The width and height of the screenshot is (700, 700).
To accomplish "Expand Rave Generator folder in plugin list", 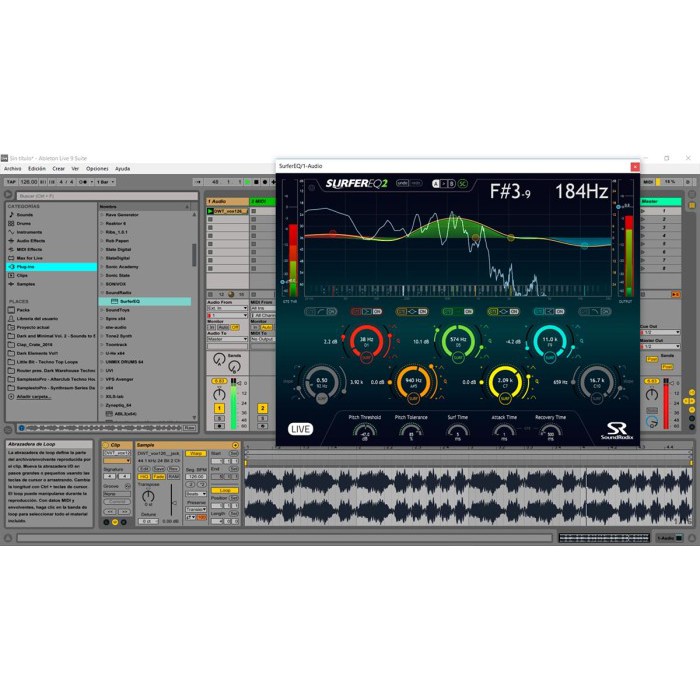I will coord(102,215).
